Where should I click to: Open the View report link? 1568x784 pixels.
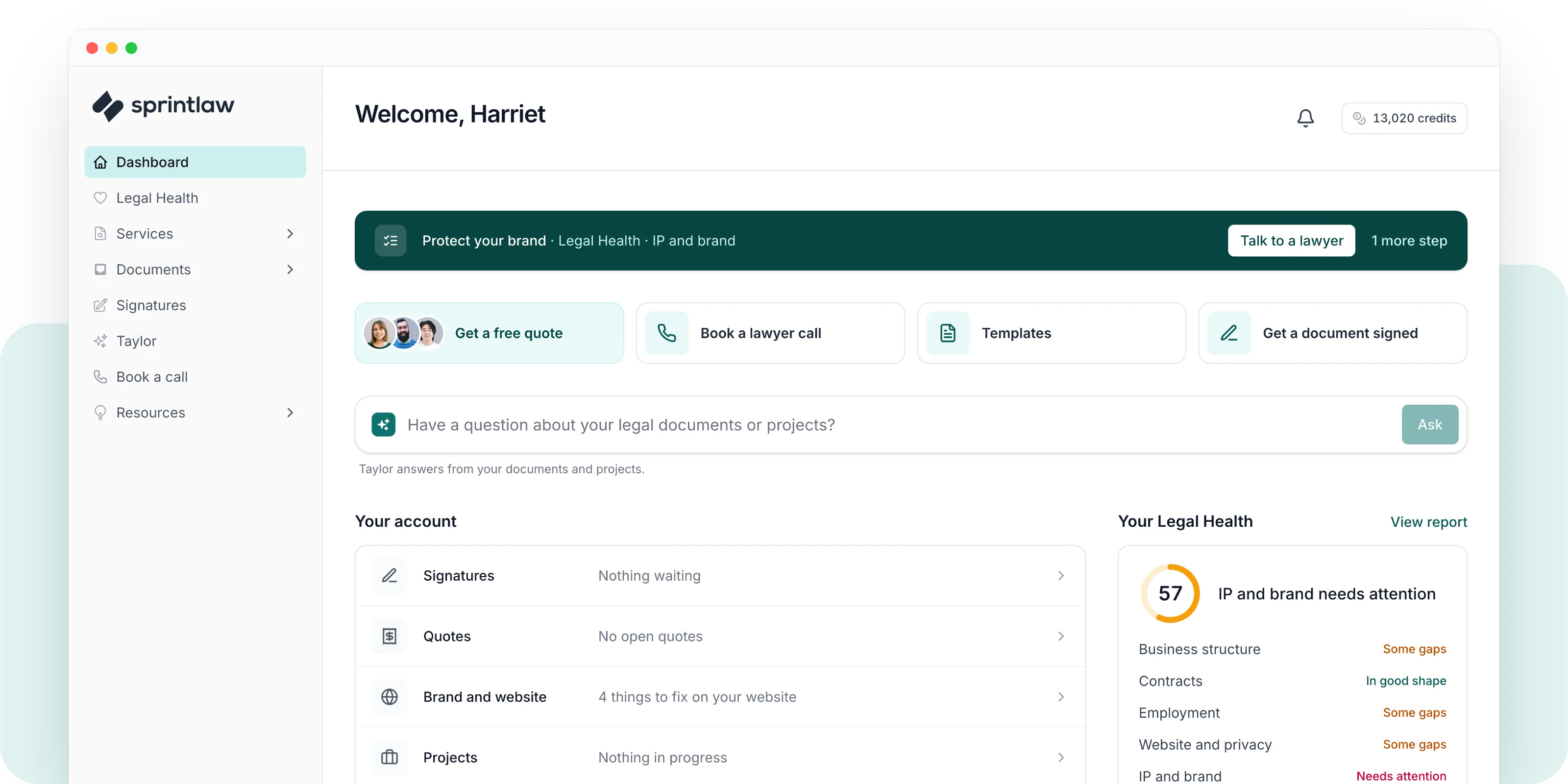(1429, 522)
